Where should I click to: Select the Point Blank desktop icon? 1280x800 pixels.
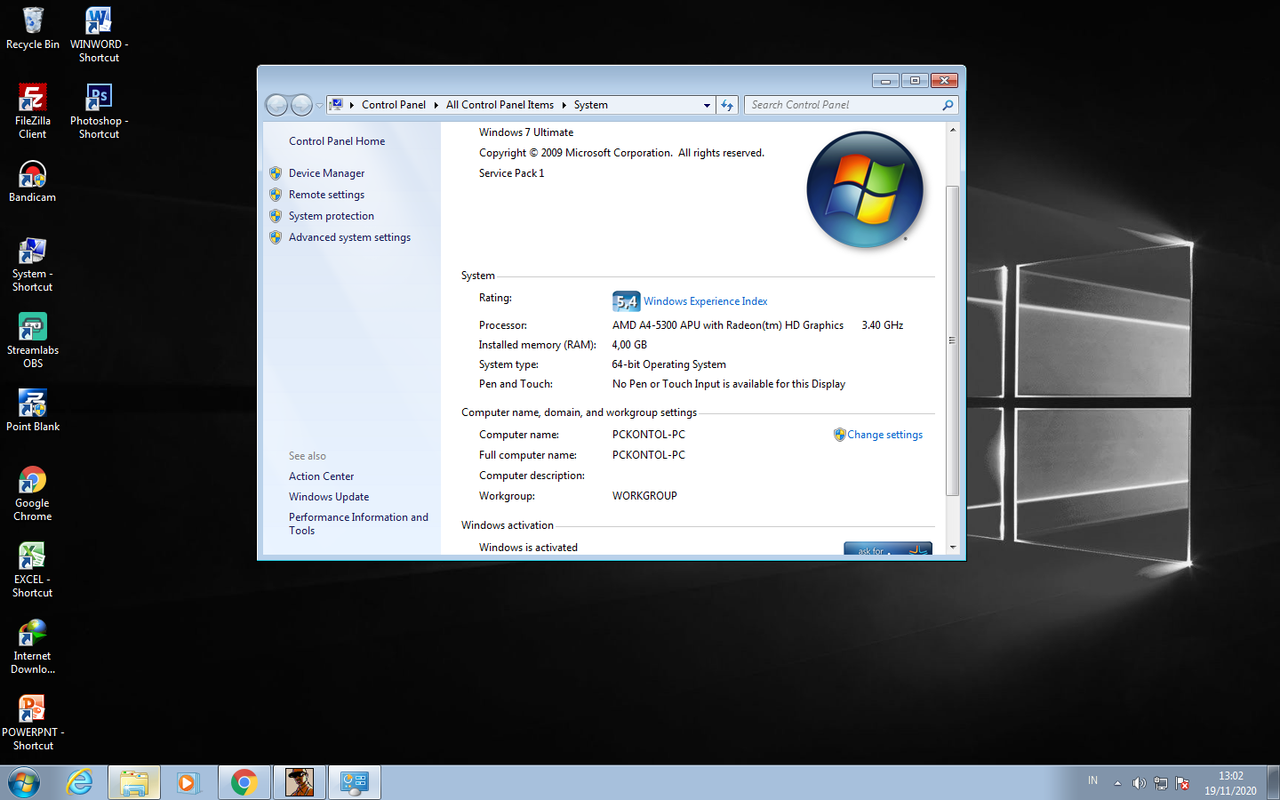pyautogui.click(x=32, y=410)
